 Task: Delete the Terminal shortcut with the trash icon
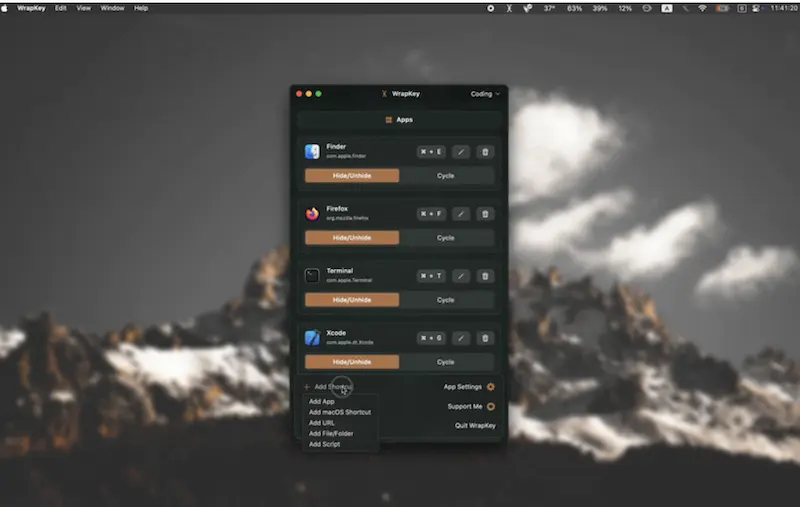click(485, 276)
